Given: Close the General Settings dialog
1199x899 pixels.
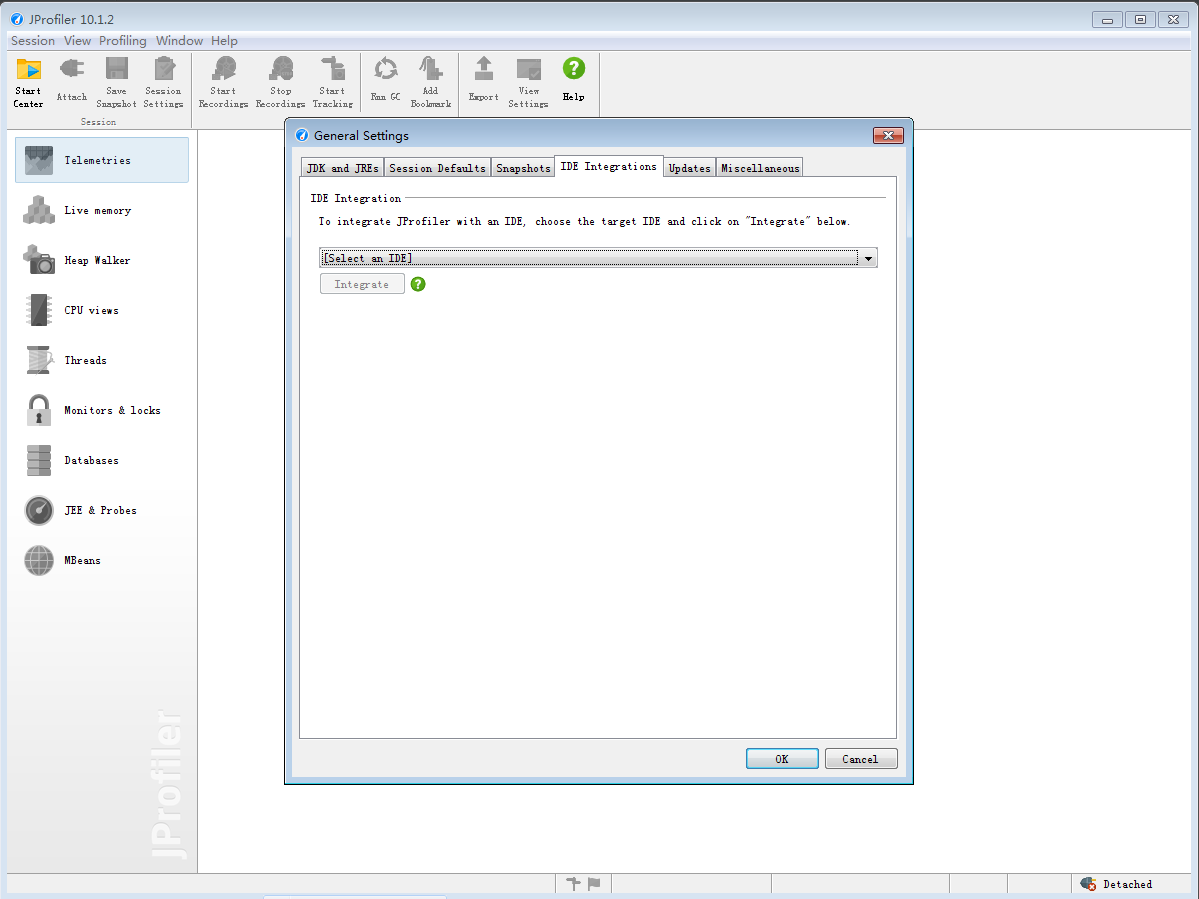Looking at the screenshot, I should tap(889, 135).
